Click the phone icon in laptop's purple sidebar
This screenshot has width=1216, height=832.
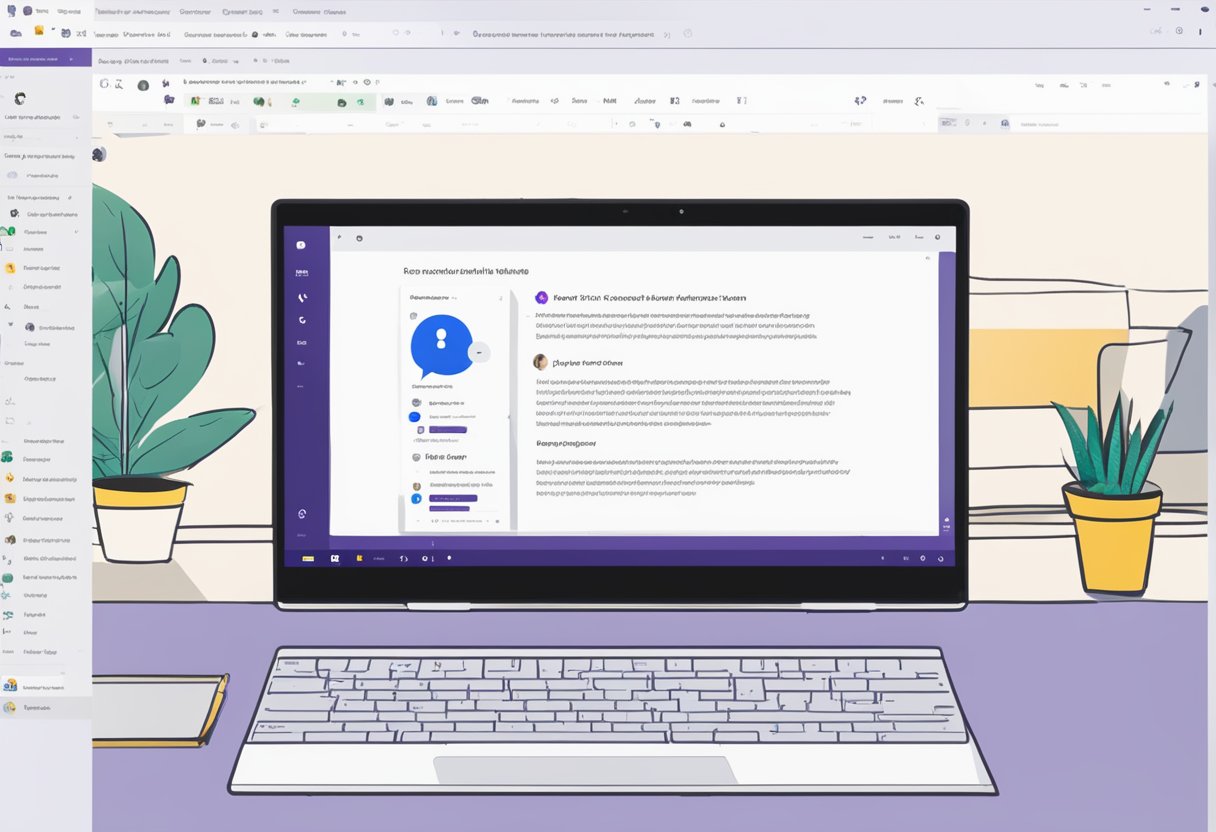tap(301, 297)
